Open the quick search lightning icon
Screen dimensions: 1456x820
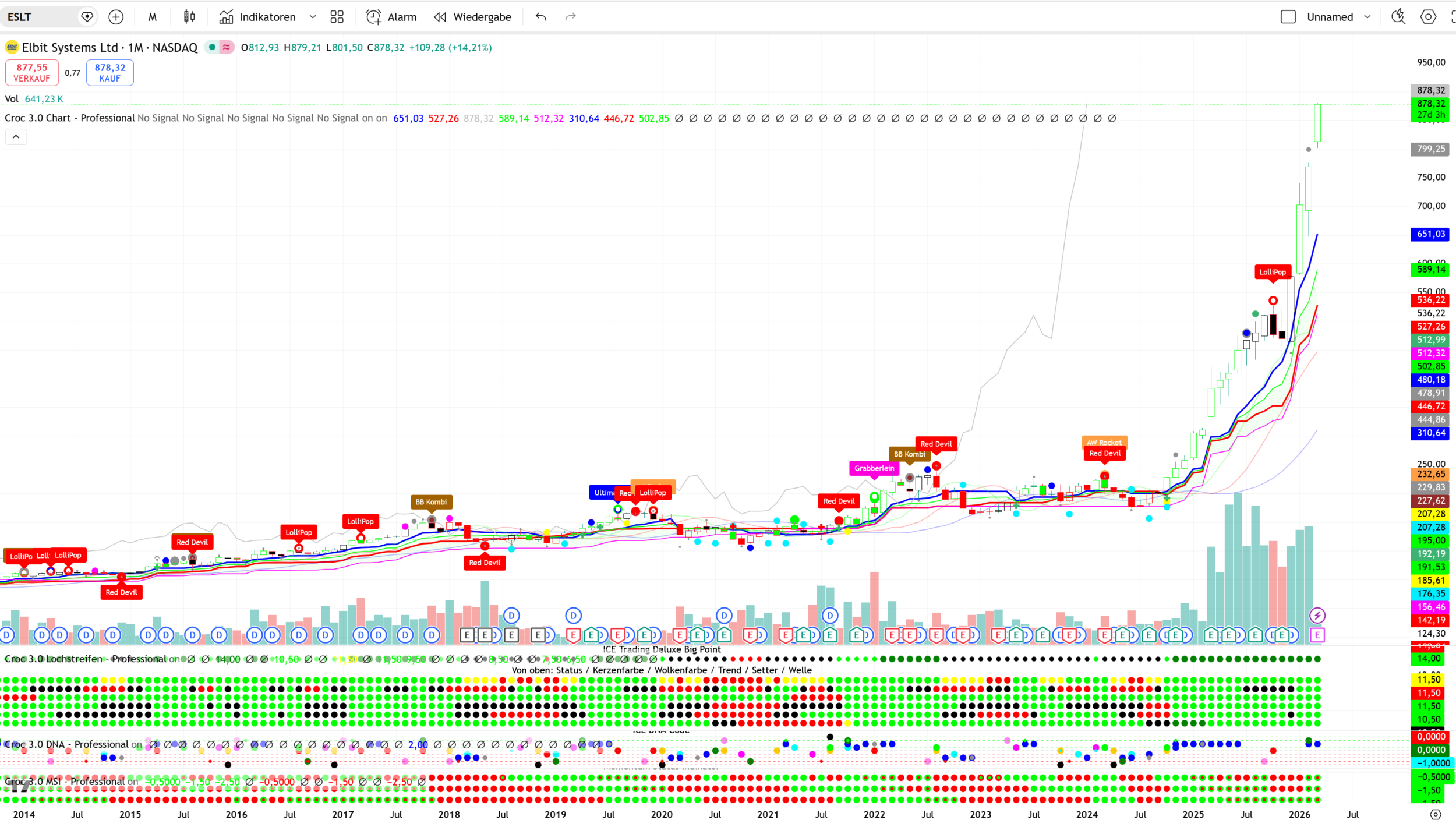(x=1398, y=17)
